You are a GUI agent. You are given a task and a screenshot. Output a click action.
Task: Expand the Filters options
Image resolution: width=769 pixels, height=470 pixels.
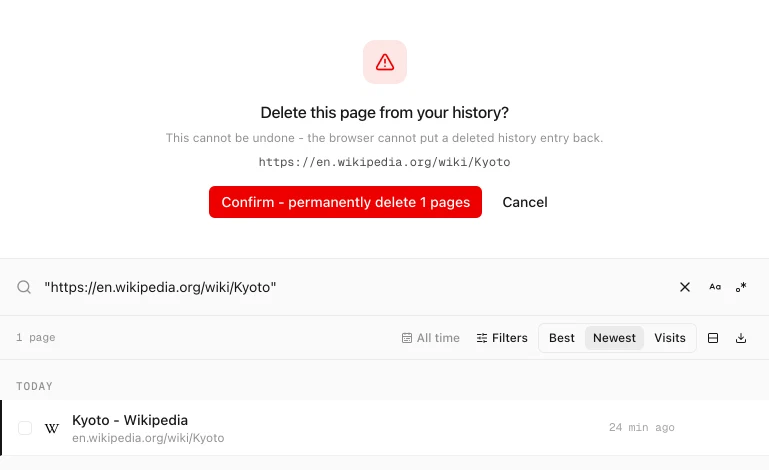(x=502, y=338)
